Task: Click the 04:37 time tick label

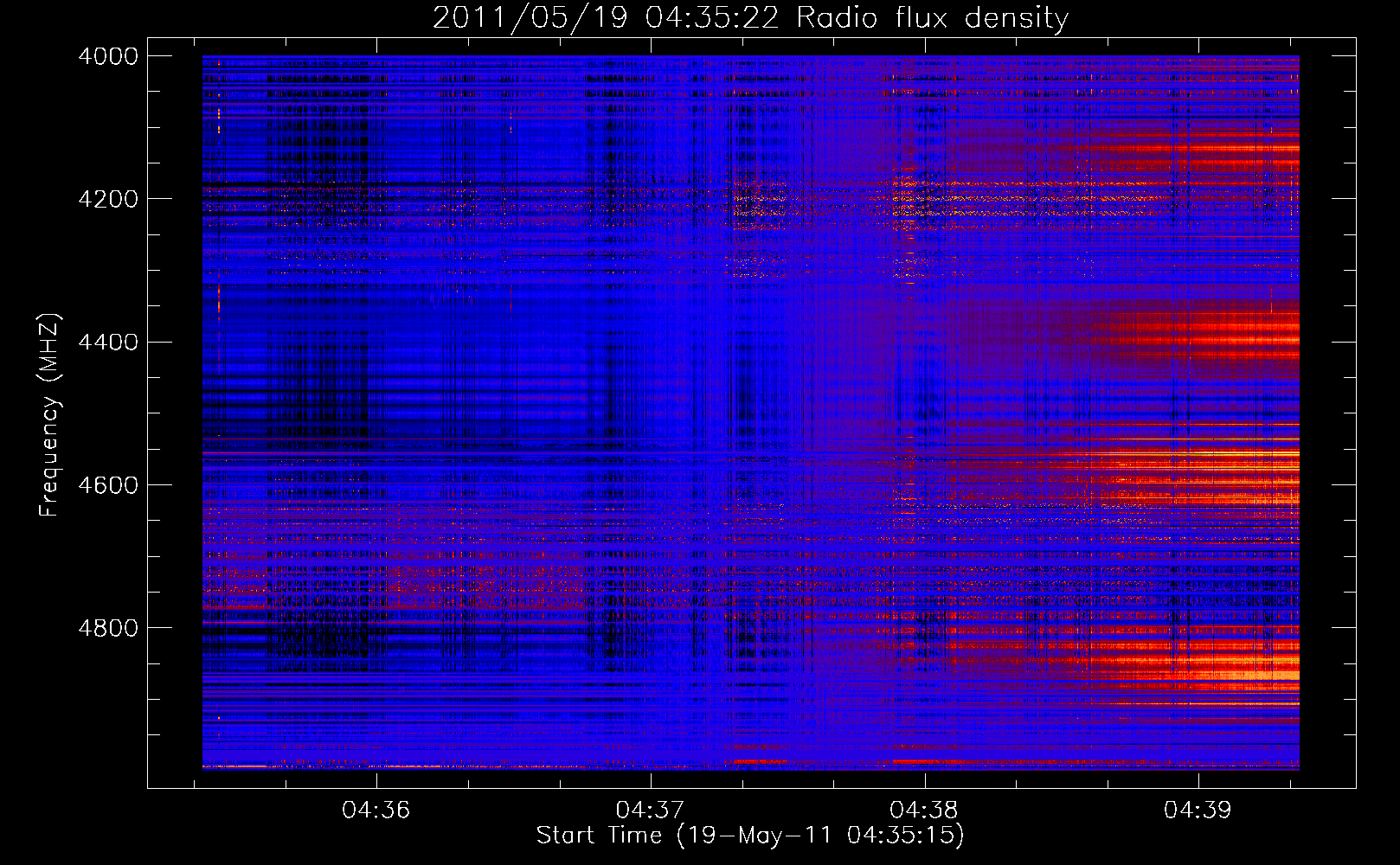Action: [650, 811]
